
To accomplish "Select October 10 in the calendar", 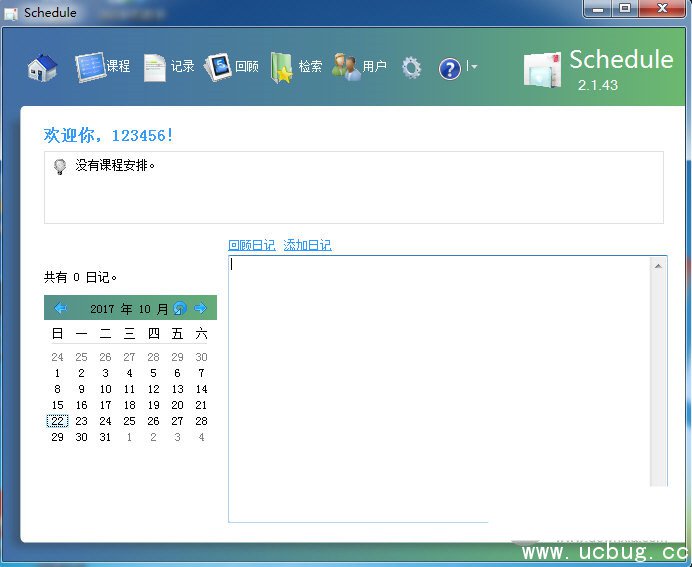I will pos(105,389).
